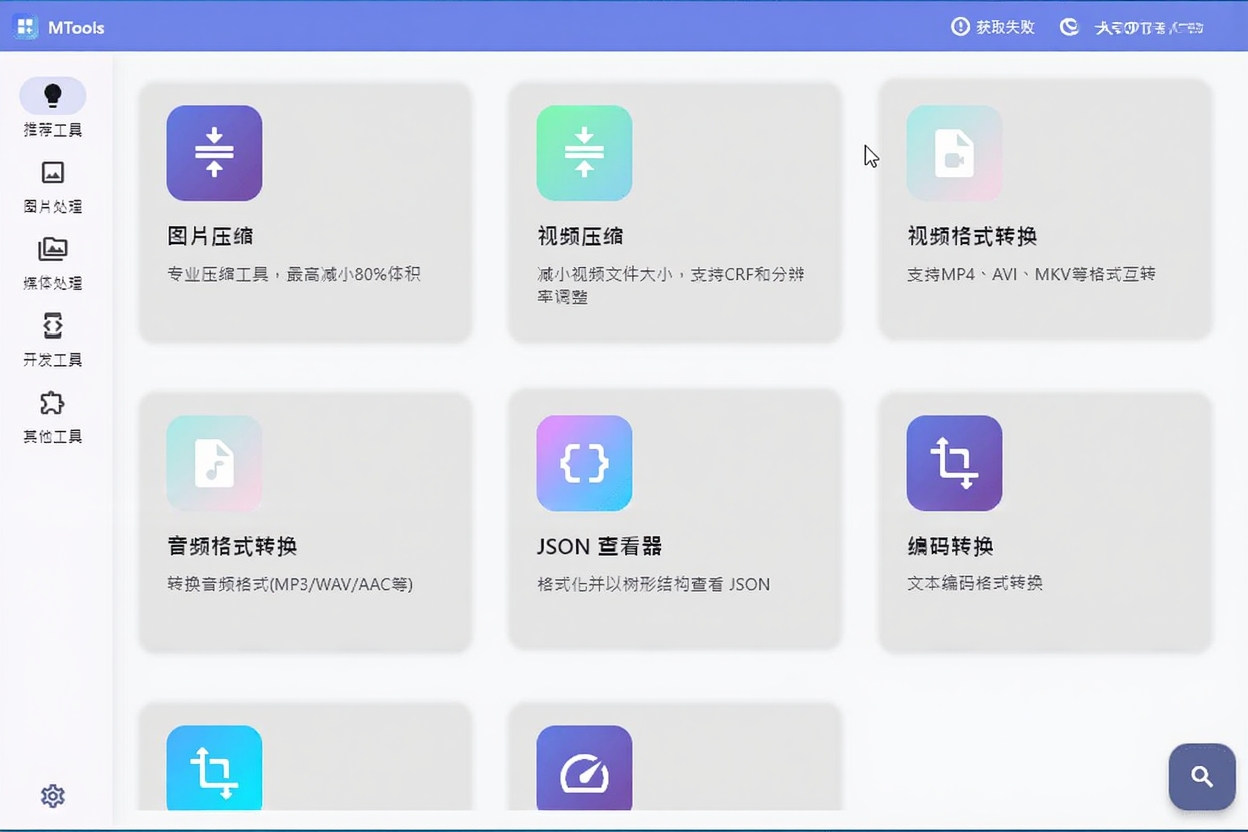1248x832 pixels.
Task: Open the 视频压缩 video compression icon
Action: coord(584,152)
